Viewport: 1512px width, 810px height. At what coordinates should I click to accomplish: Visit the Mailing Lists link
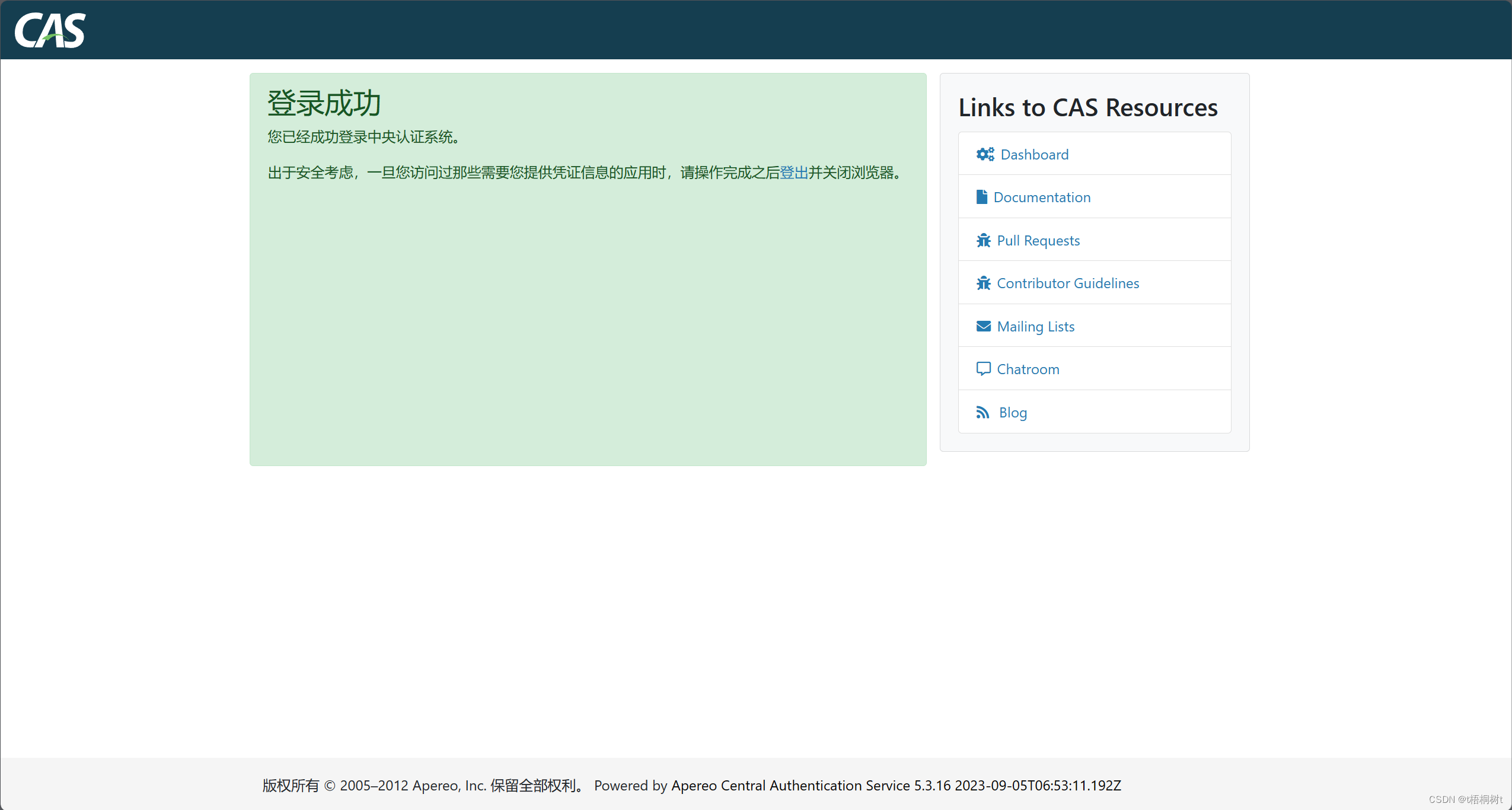1035,327
